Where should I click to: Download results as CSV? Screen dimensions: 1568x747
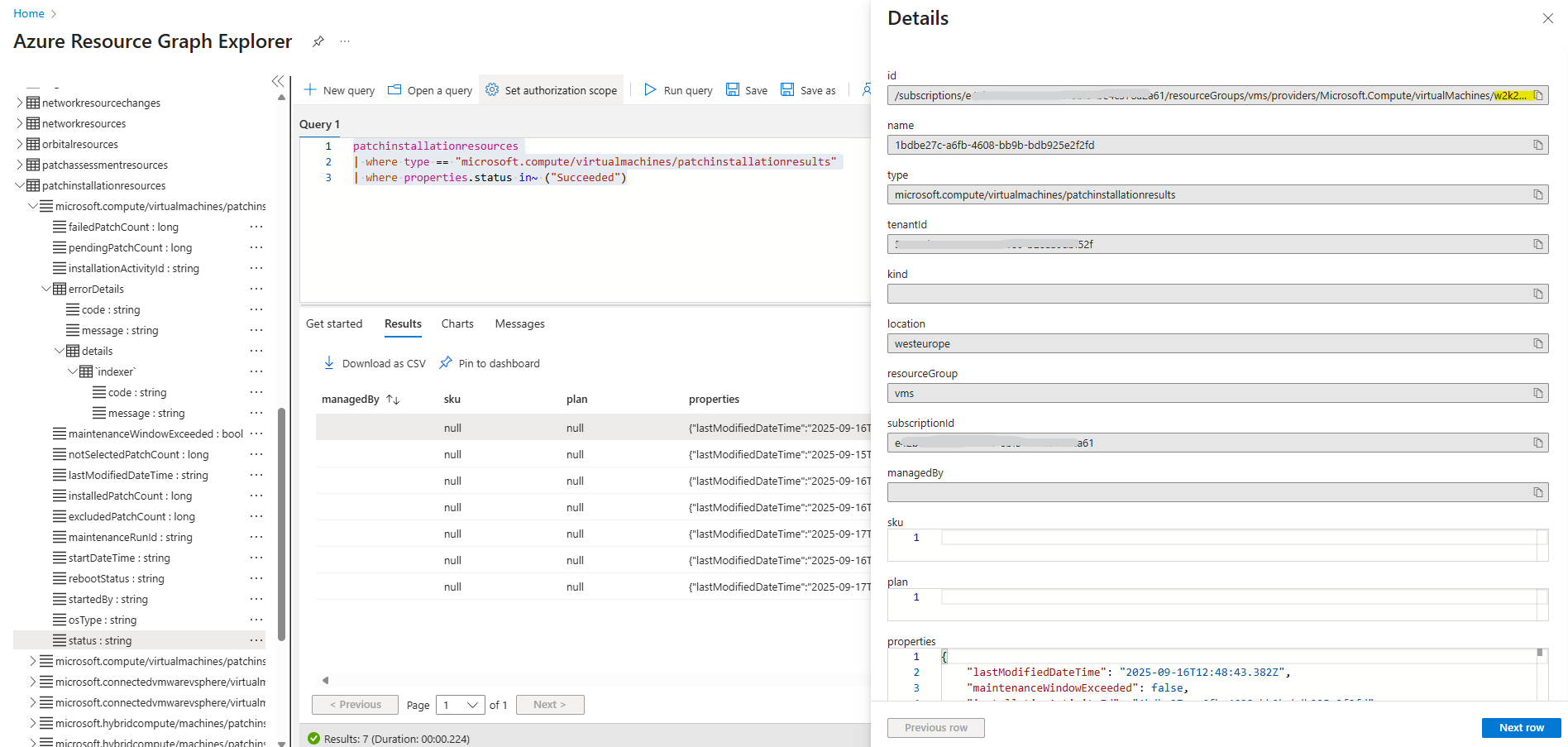[x=375, y=363]
